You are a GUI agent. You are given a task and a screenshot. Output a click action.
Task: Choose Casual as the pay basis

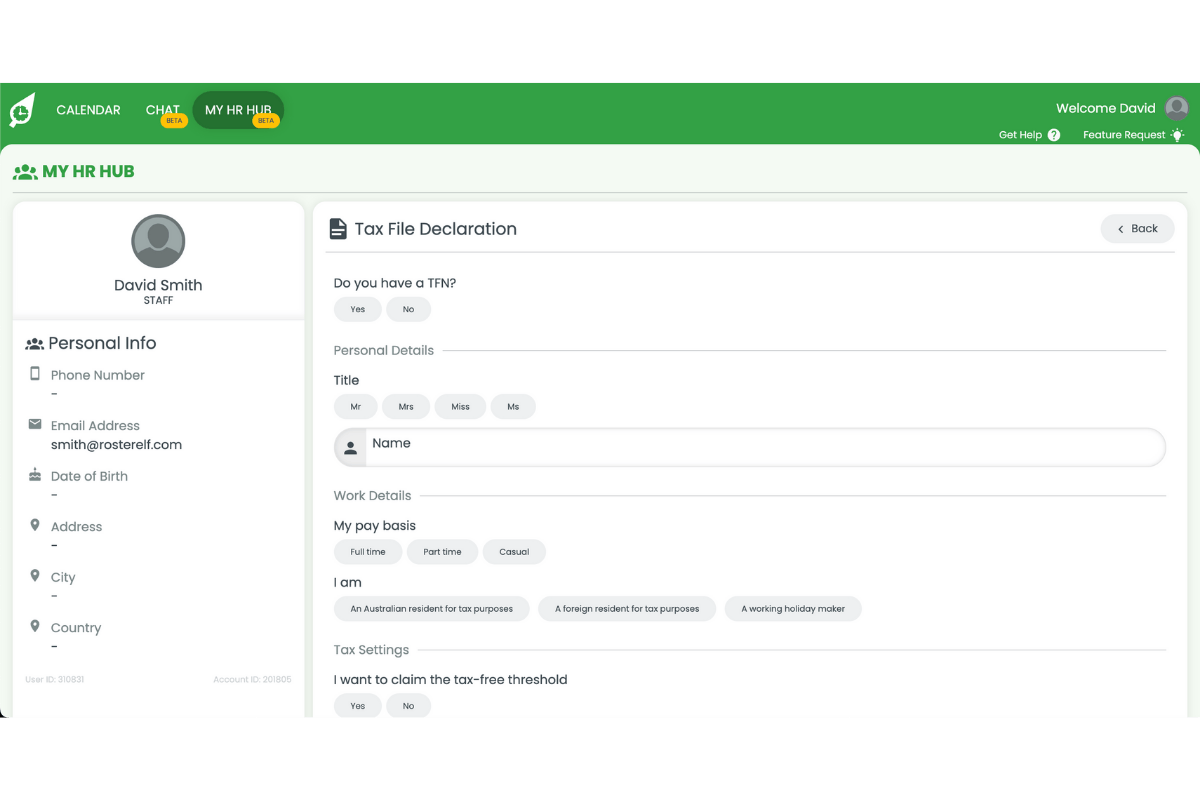(x=514, y=551)
